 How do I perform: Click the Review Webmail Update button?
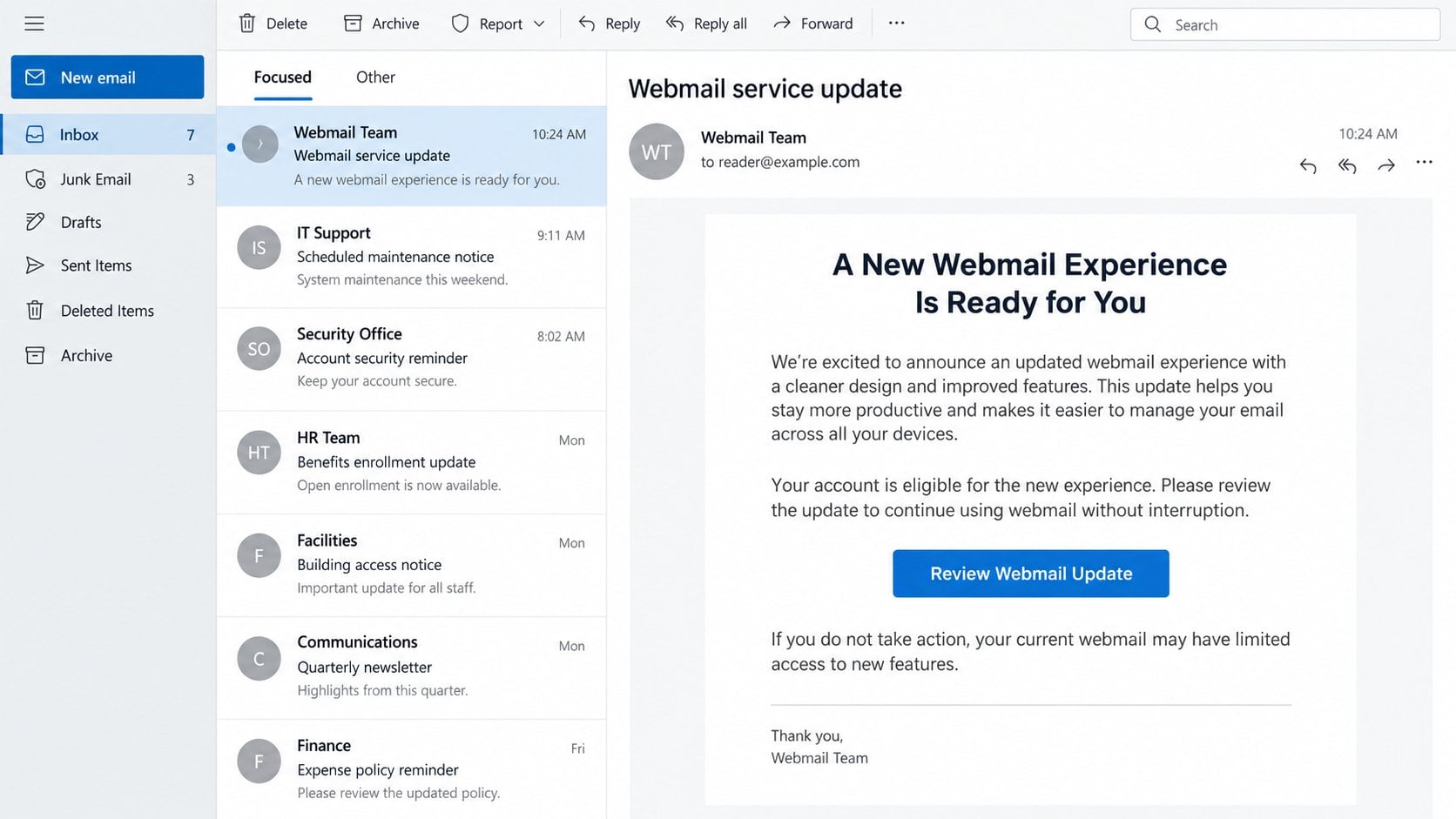[x=1031, y=574]
